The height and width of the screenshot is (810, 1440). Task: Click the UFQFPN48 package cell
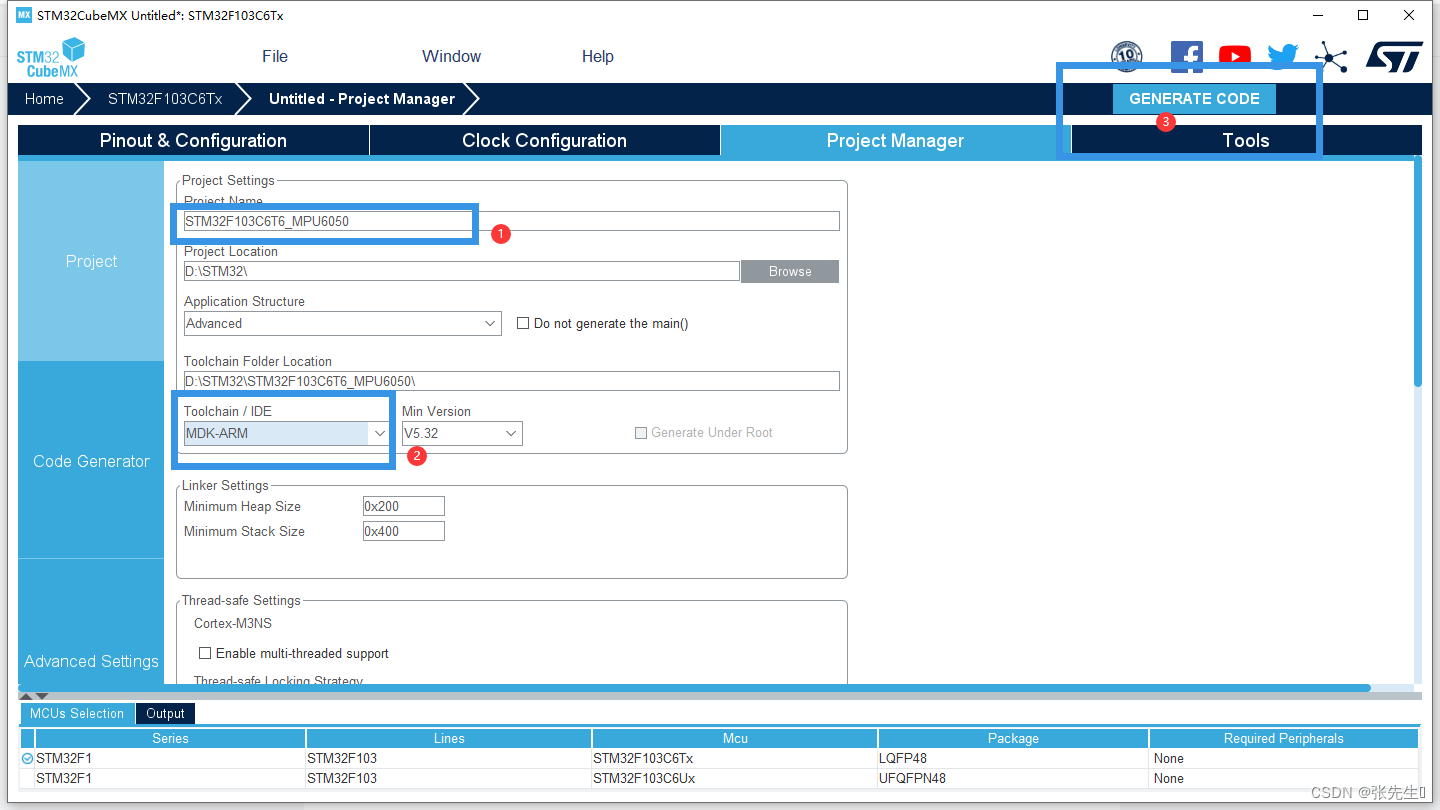pyautogui.click(x=1013, y=778)
